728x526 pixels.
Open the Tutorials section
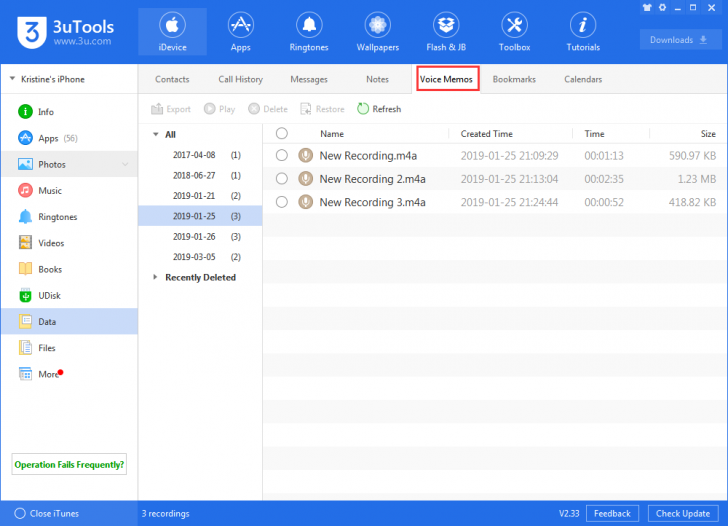pos(583,32)
